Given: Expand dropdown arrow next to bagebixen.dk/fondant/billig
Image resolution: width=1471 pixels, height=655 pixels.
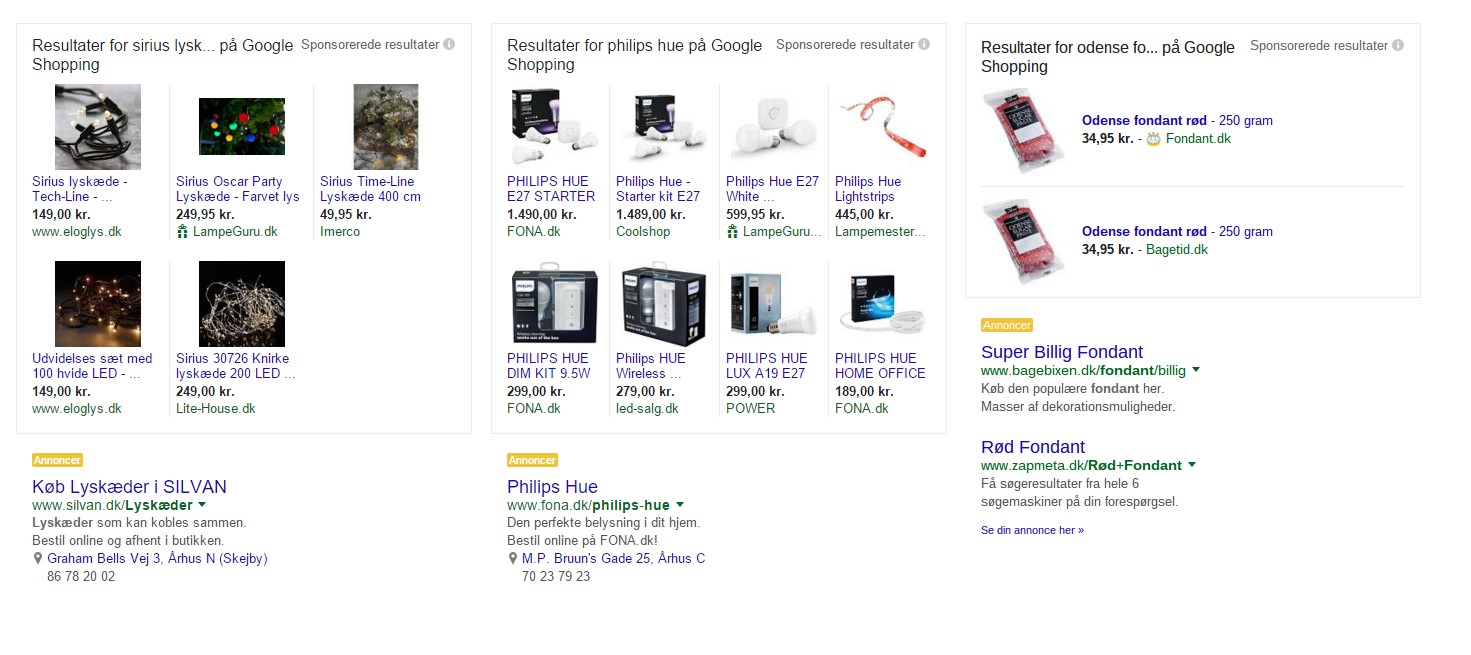Looking at the screenshot, I should [x=1196, y=370].
